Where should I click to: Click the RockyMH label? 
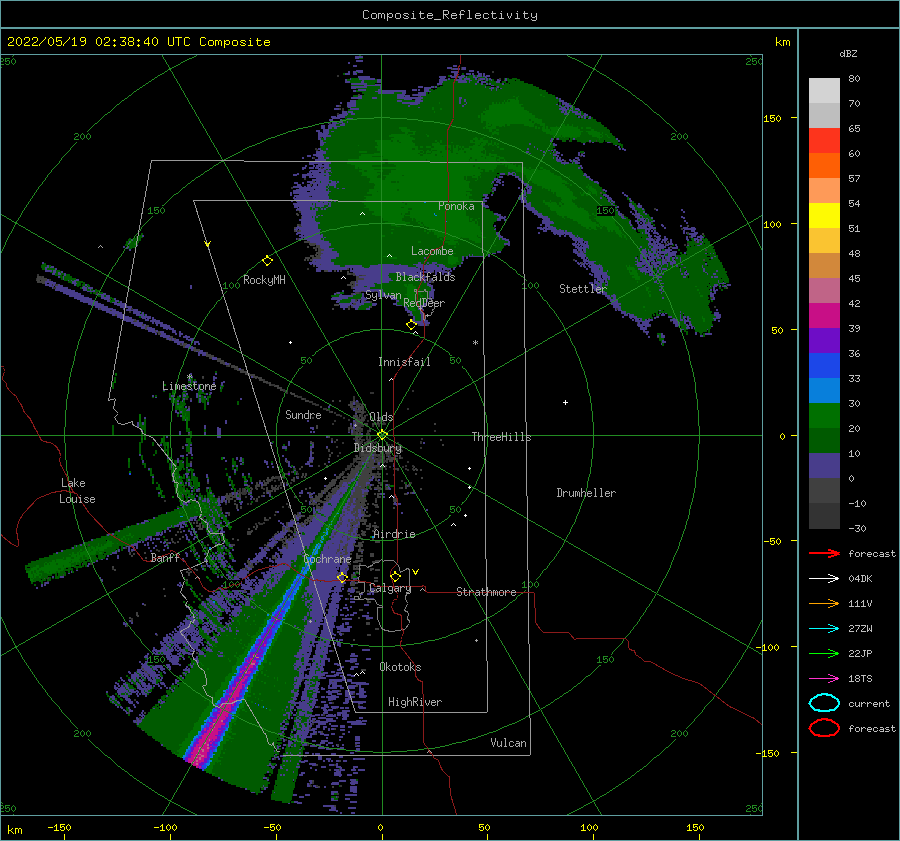point(264,280)
